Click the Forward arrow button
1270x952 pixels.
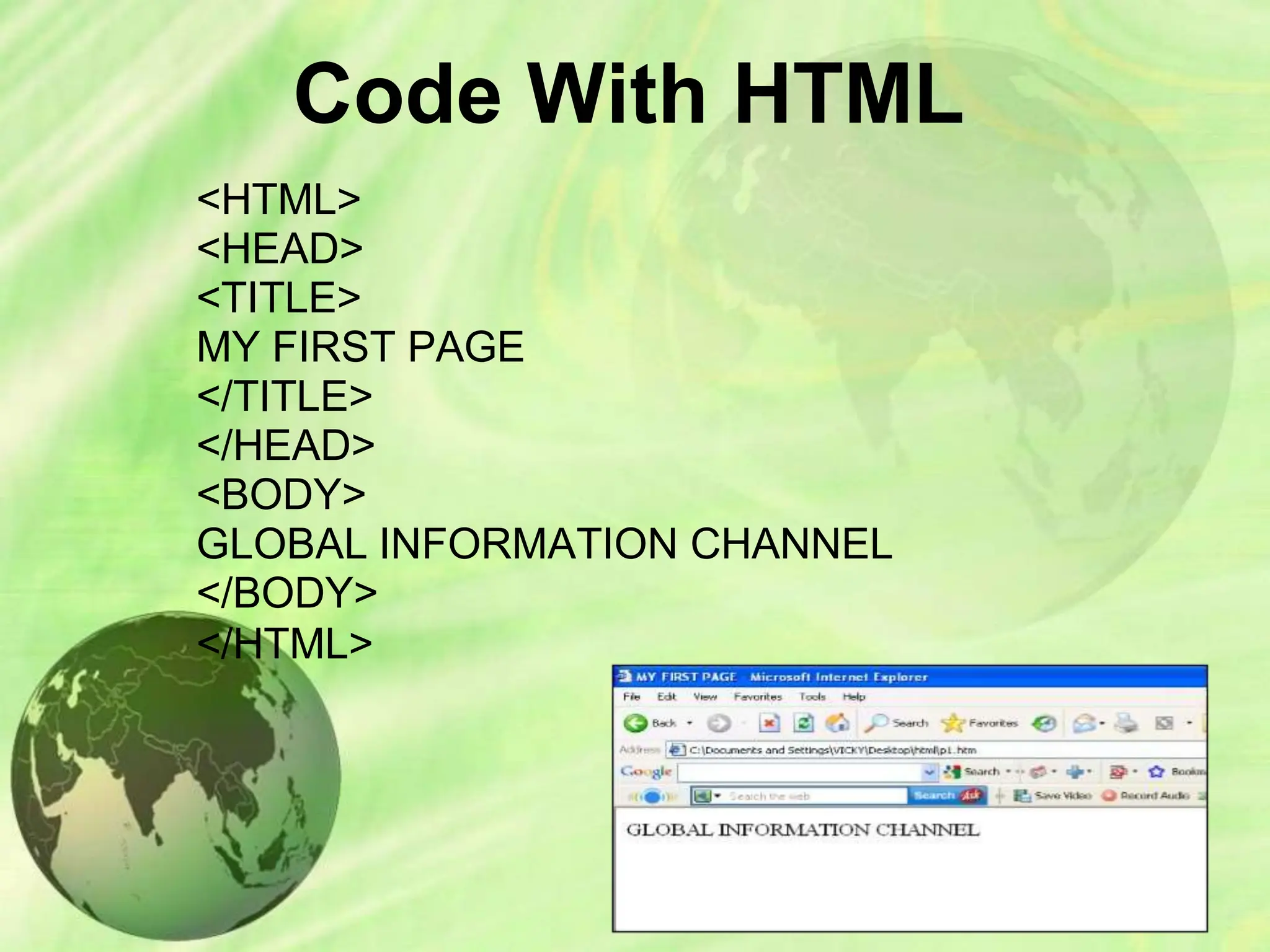coord(719,723)
